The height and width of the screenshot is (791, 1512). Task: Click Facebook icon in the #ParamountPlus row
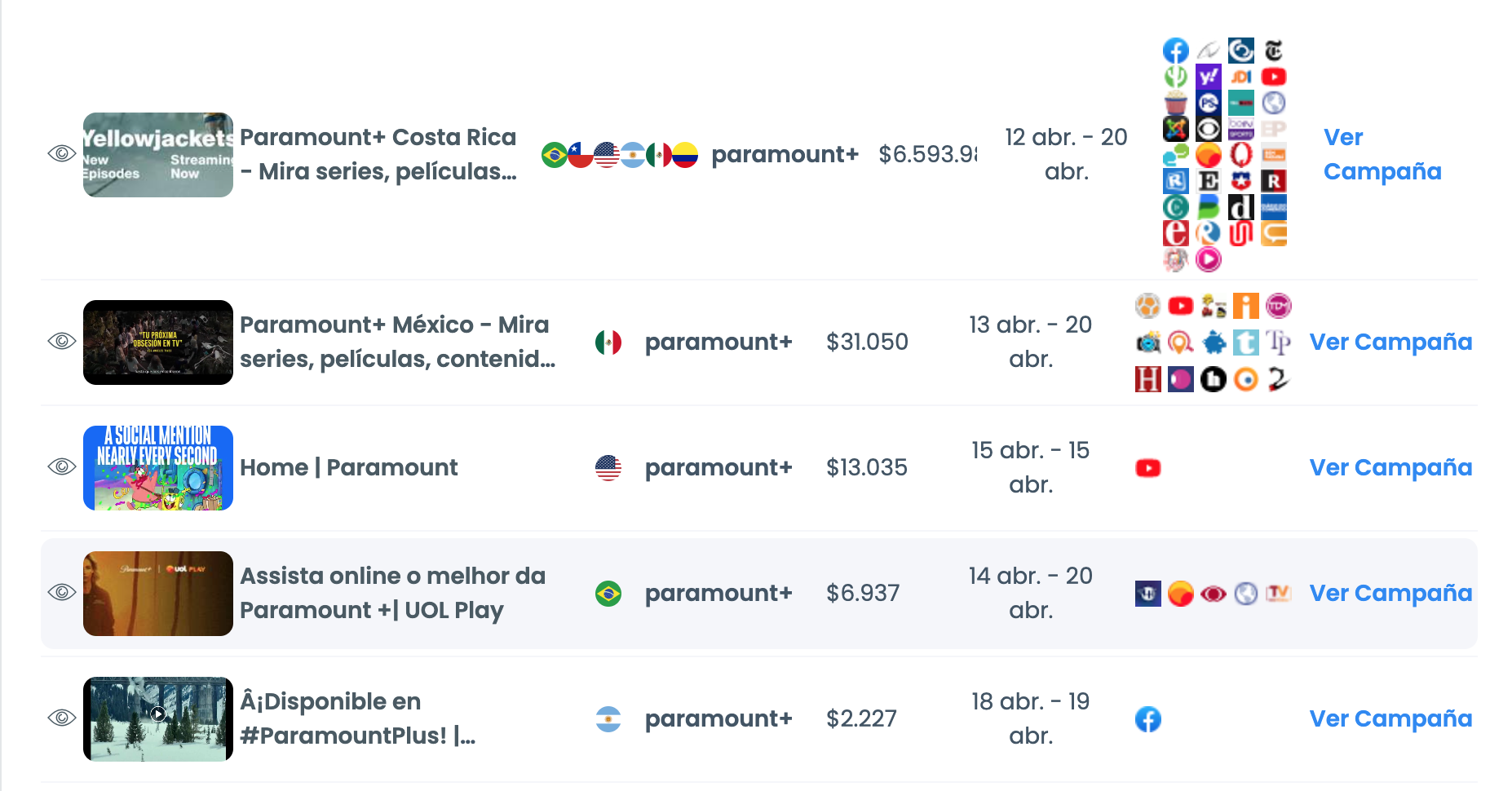1147,719
